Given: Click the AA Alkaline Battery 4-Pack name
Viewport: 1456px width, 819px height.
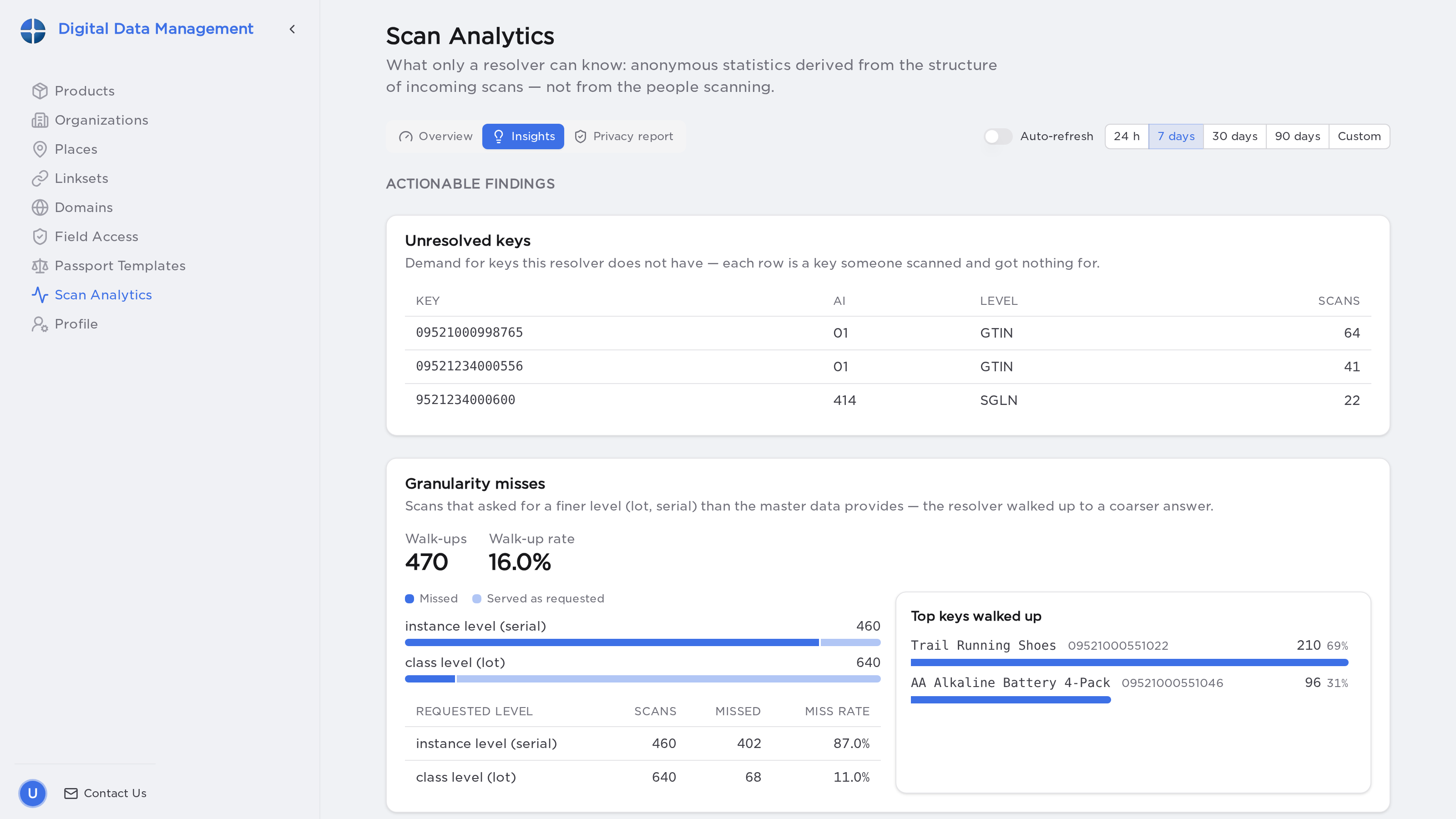Looking at the screenshot, I should click(x=1010, y=683).
